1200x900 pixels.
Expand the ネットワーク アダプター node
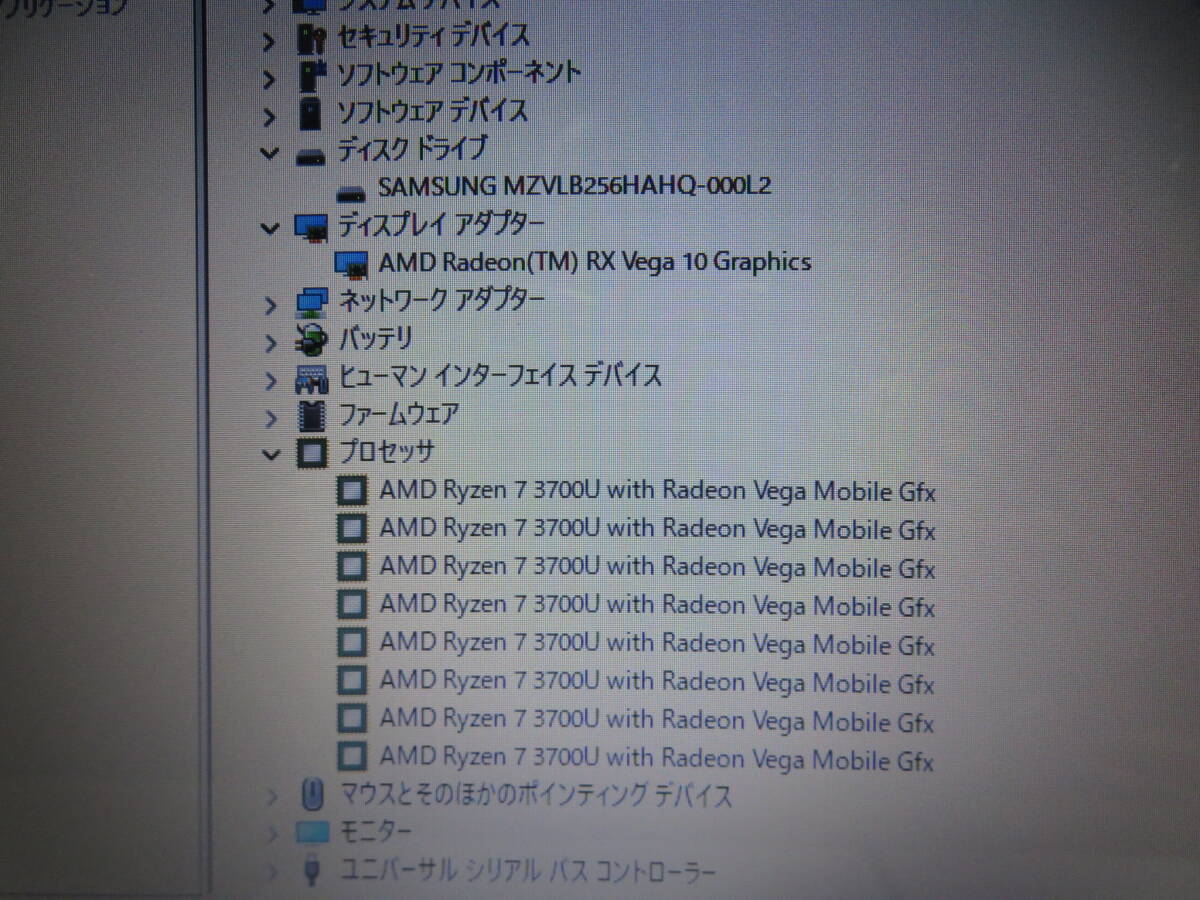point(270,305)
